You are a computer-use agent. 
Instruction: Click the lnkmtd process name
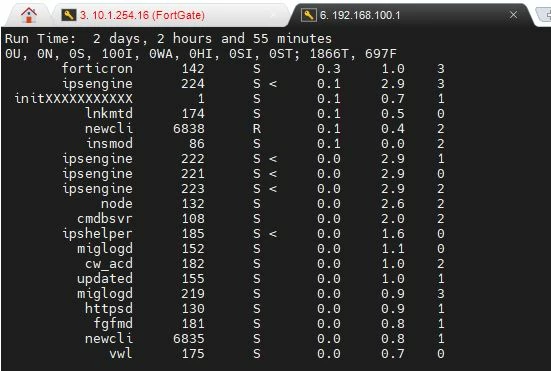pos(109,113)
